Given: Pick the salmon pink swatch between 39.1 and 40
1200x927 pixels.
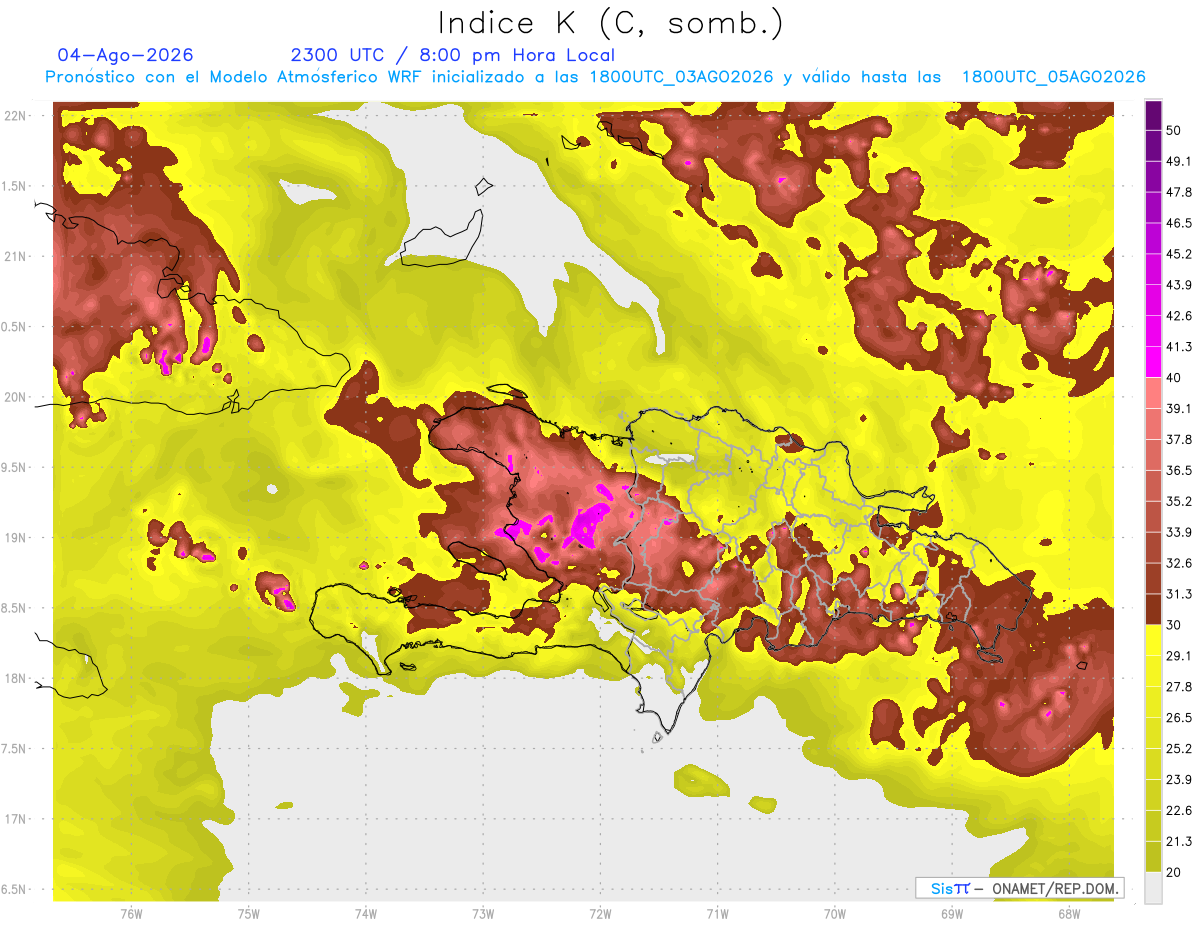Looking at the screenshot, I should click(x=1154, y=393).
